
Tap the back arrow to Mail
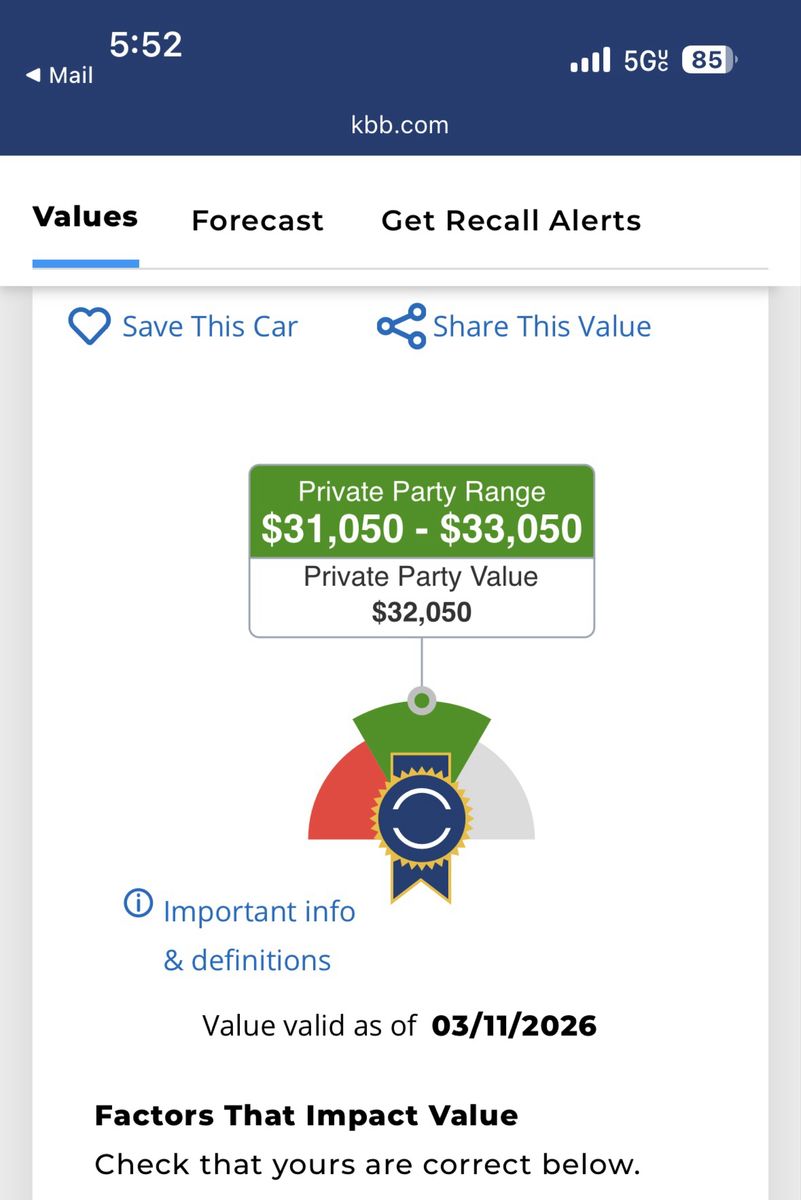coord(33,76)
